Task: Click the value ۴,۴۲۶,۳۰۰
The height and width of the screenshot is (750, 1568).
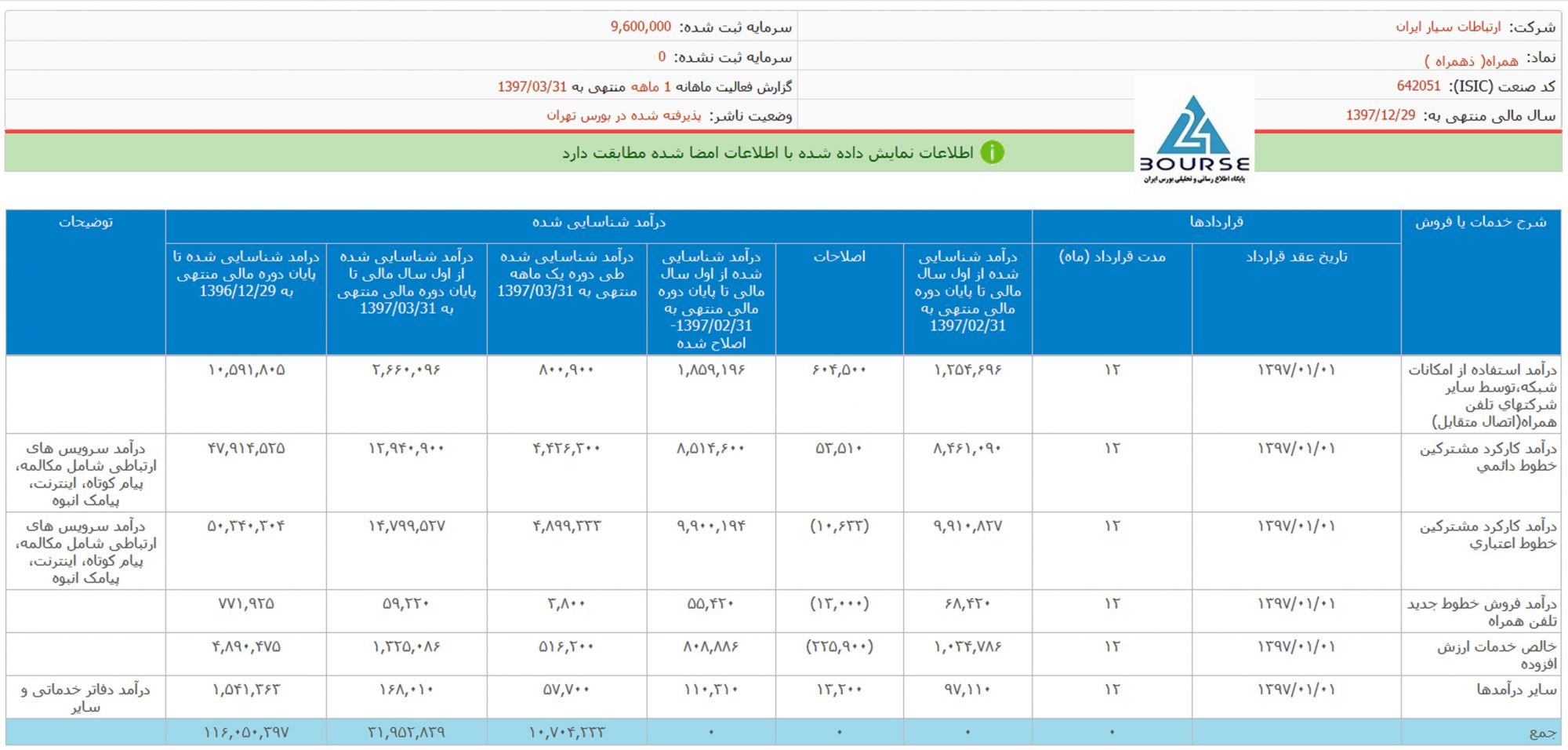Action: click(567, 448)
